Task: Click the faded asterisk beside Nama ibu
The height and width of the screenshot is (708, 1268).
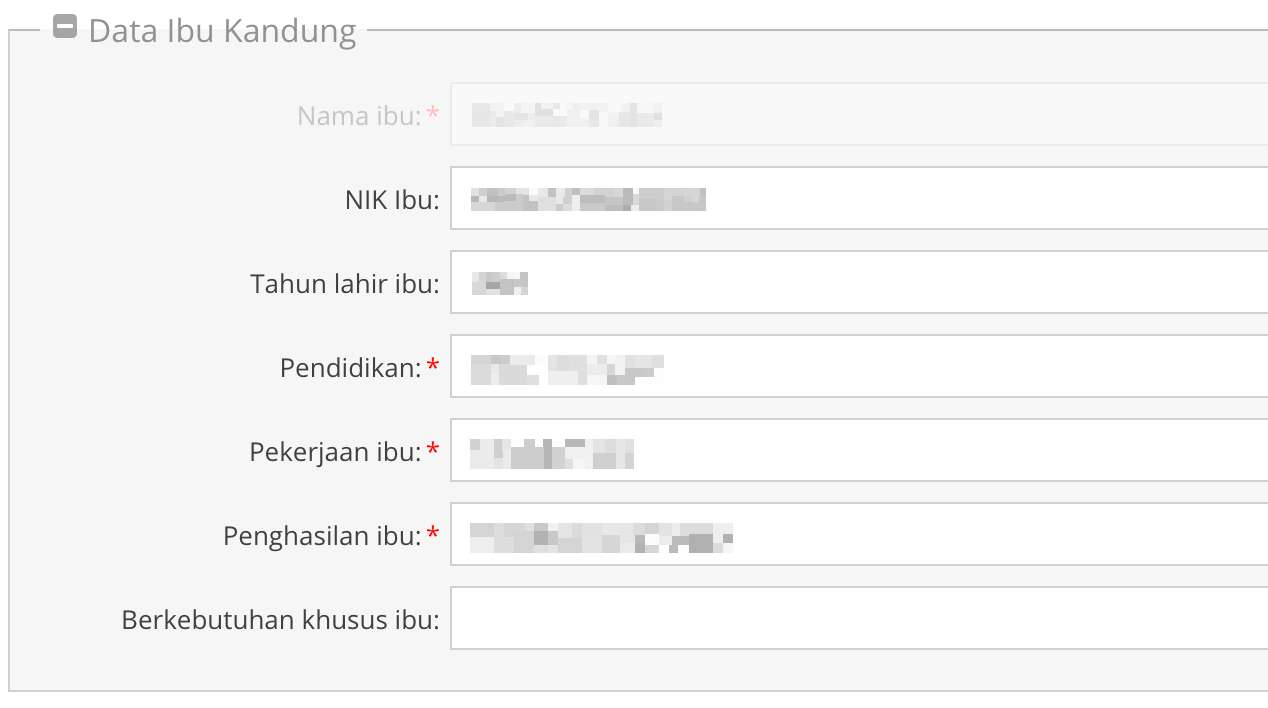Action: [432, 114]
